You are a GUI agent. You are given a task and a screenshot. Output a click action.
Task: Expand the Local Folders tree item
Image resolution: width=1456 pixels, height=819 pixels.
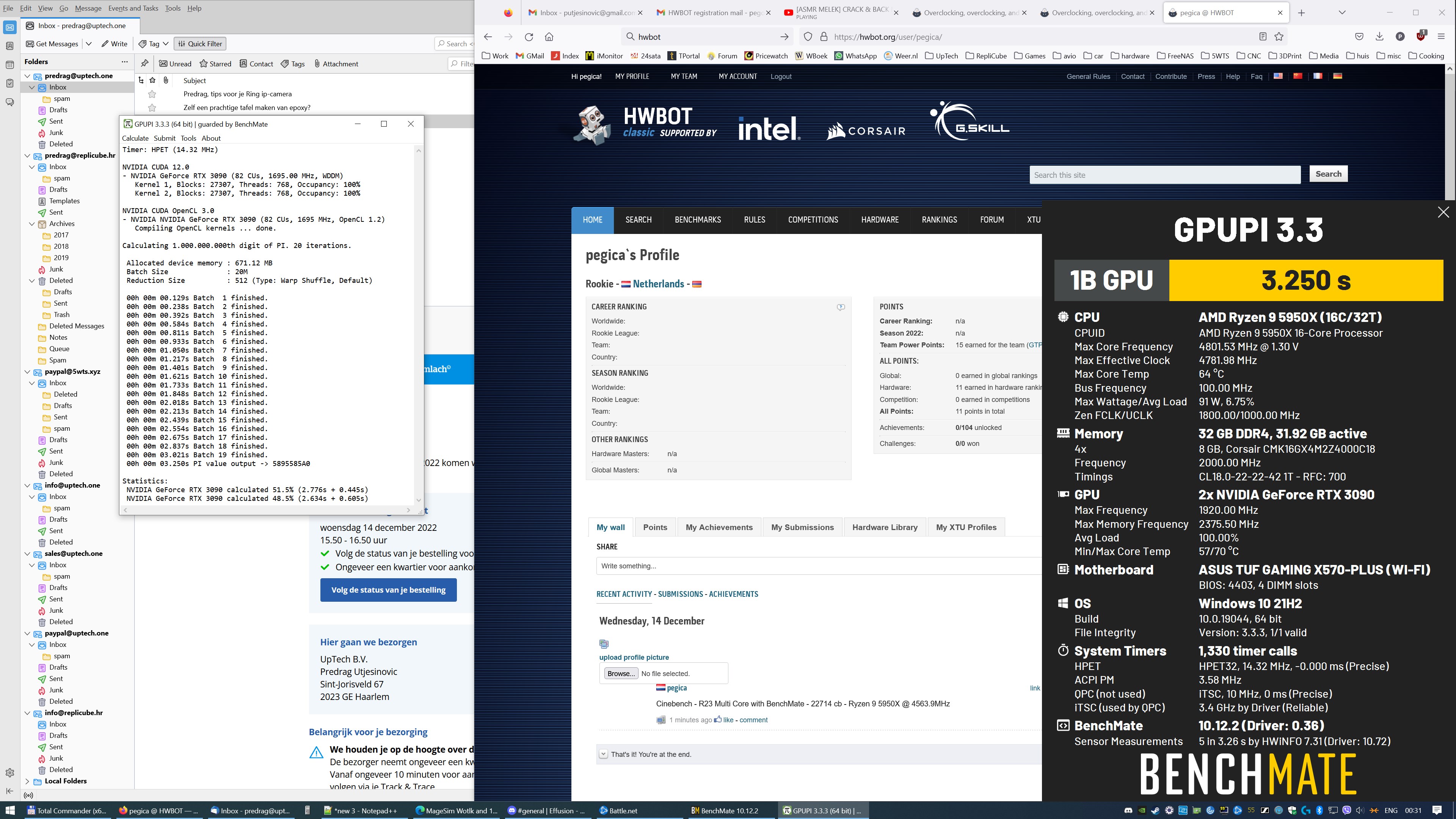pyautogui.click(x=27, y=781)
